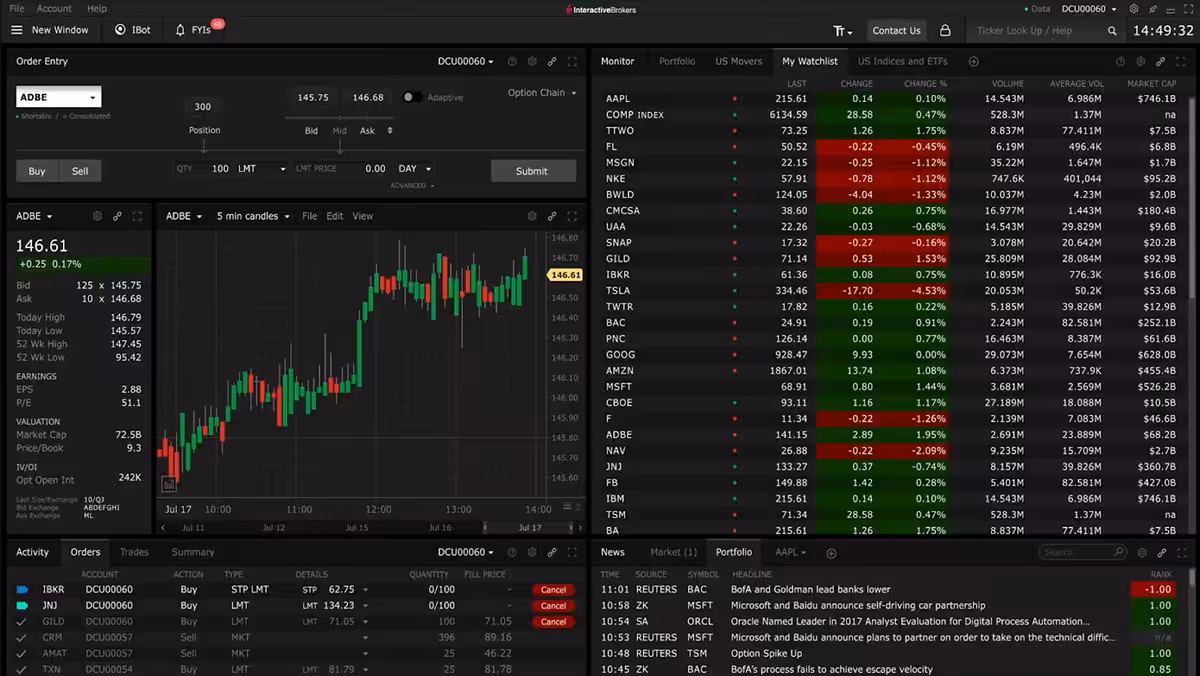
Task: Open the Help menu
Action: coord(97,9)
